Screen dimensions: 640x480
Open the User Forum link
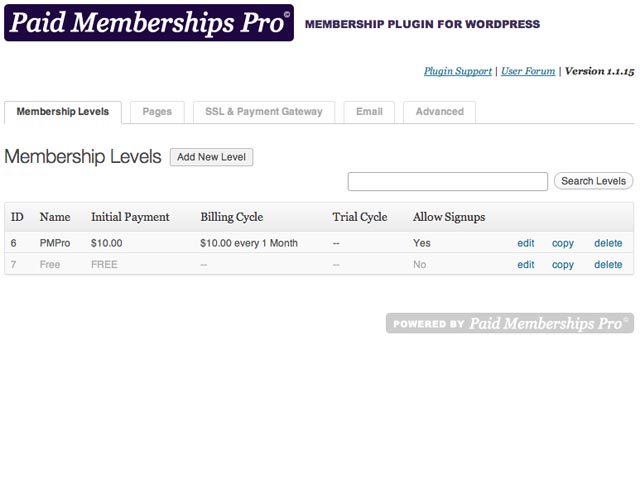(528, 71)
